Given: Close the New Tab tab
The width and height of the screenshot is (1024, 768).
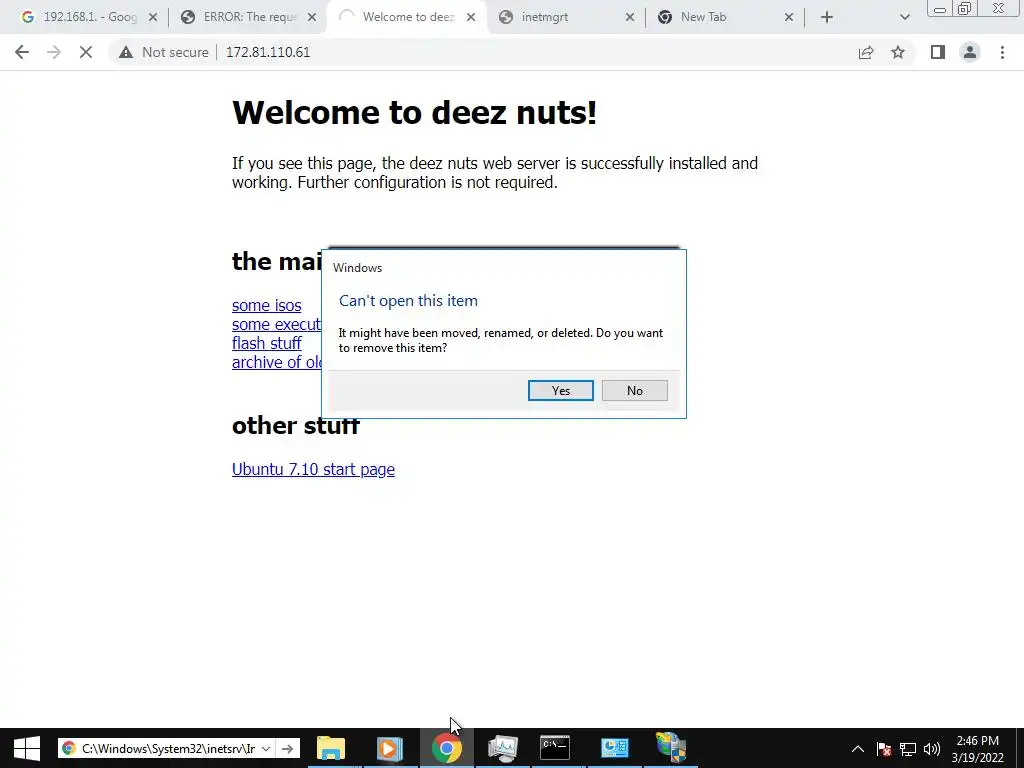Looking at the screenshot, I should click(788, 18).
